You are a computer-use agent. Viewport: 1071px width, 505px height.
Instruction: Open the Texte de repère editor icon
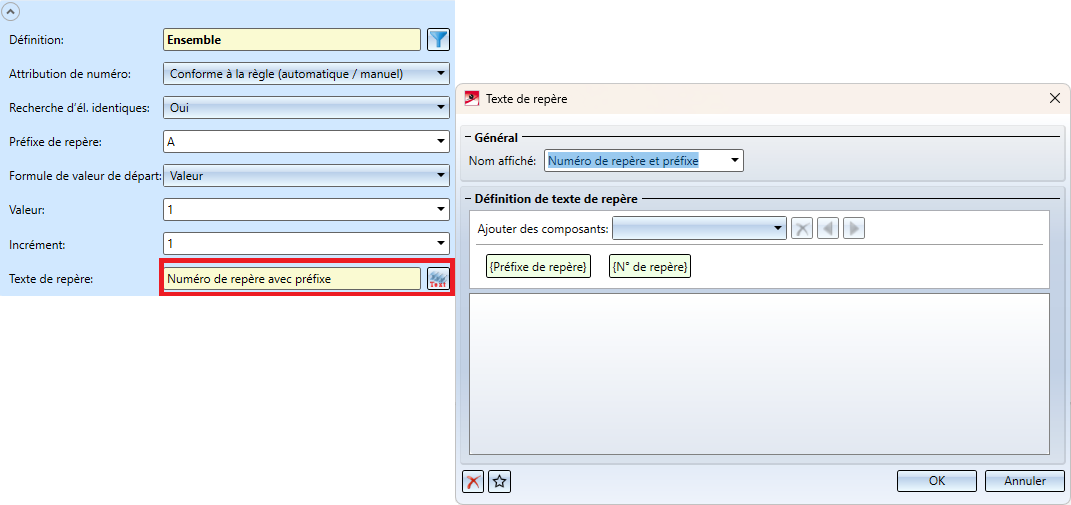click(x=438, y=278)
